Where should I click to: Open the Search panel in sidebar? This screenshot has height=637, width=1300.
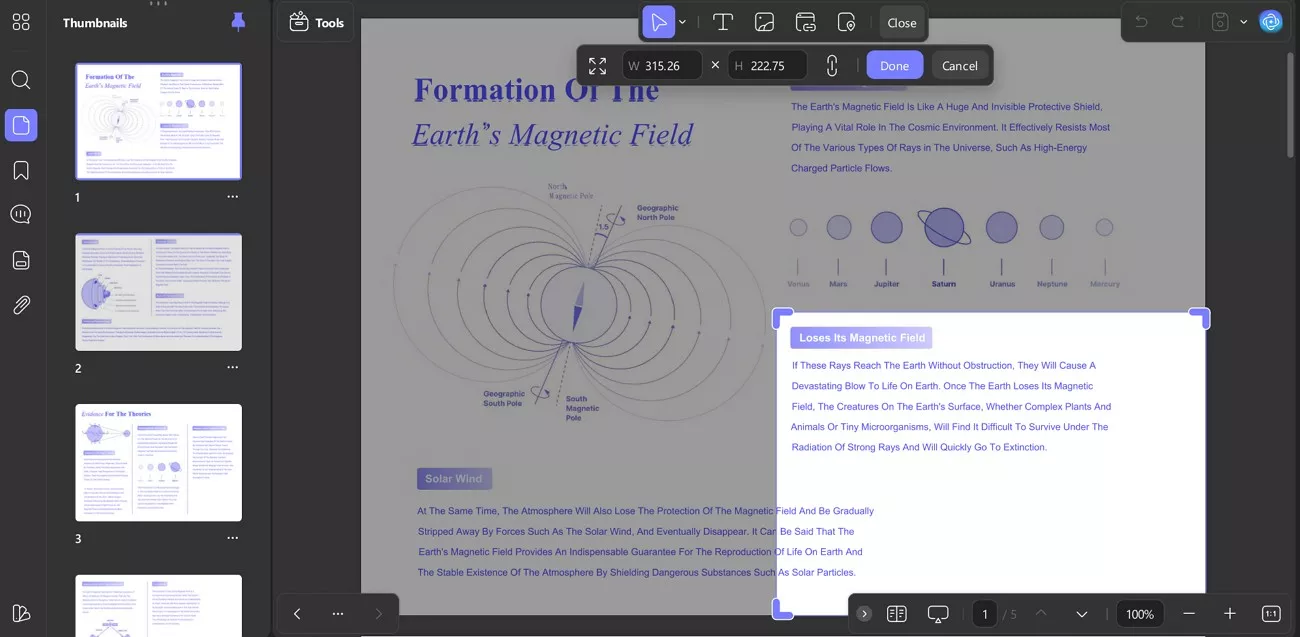[21, 80]
